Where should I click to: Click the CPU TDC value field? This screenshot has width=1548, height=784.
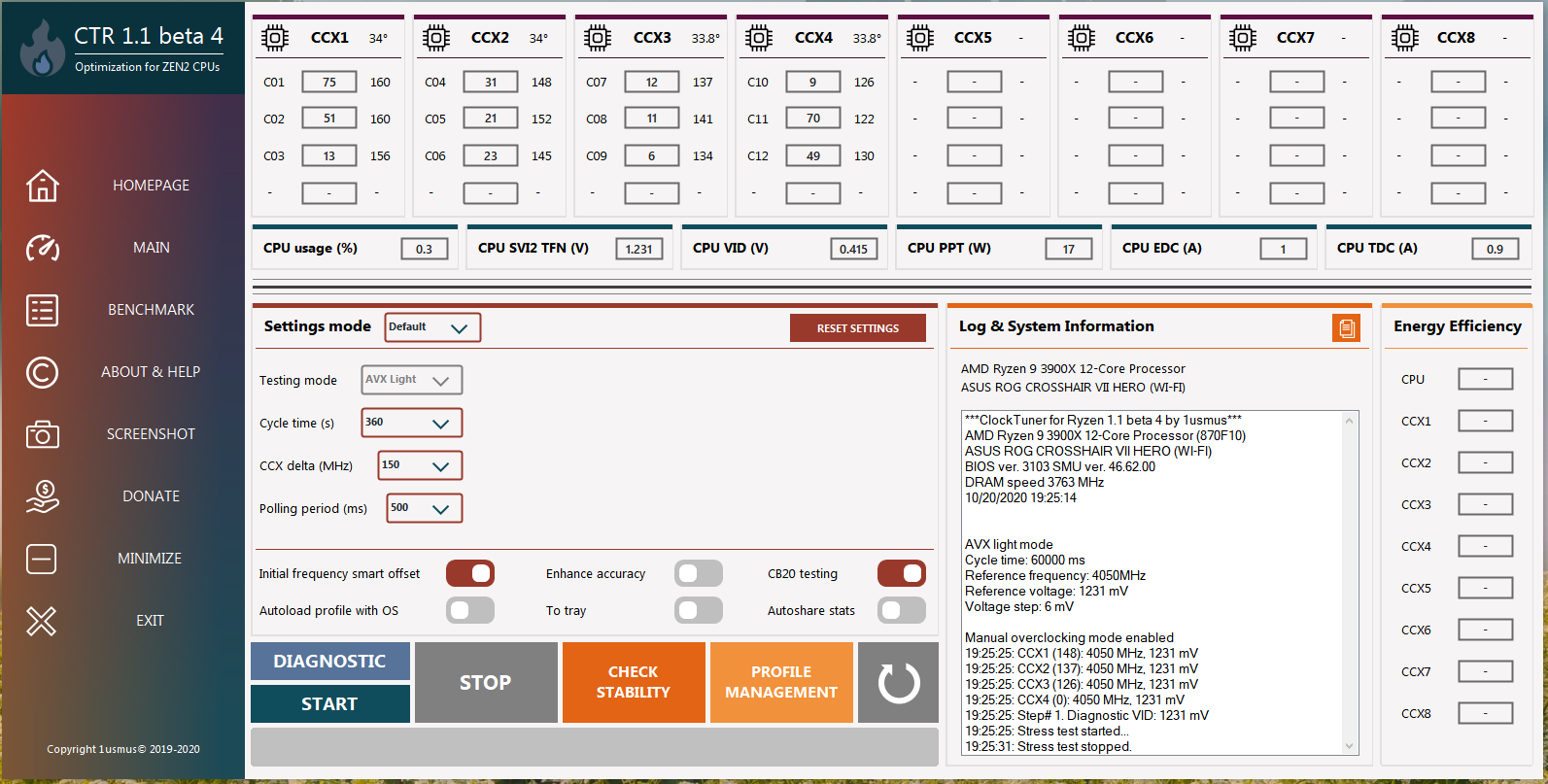[1496, 250]
